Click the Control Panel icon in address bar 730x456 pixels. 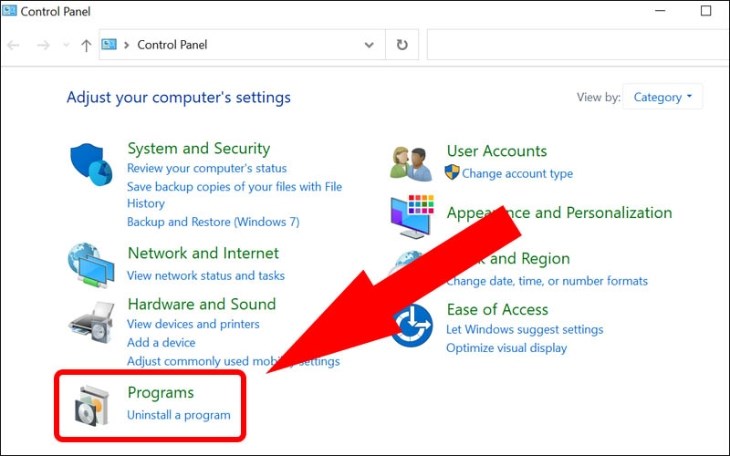[x=109, y=44]
